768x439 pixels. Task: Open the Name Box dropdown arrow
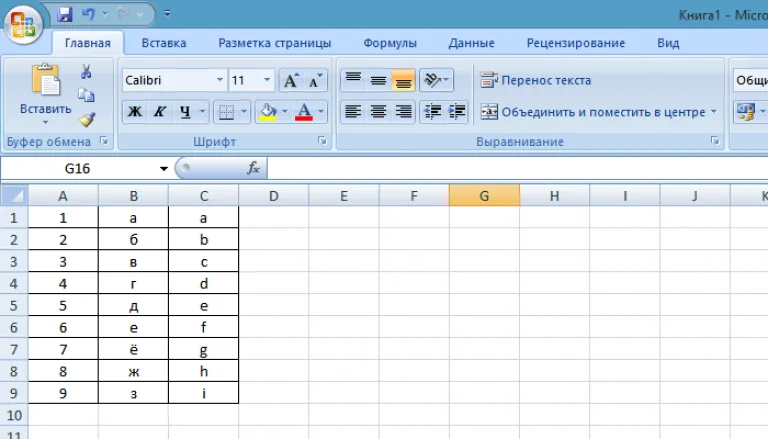[x=164, y=169]
